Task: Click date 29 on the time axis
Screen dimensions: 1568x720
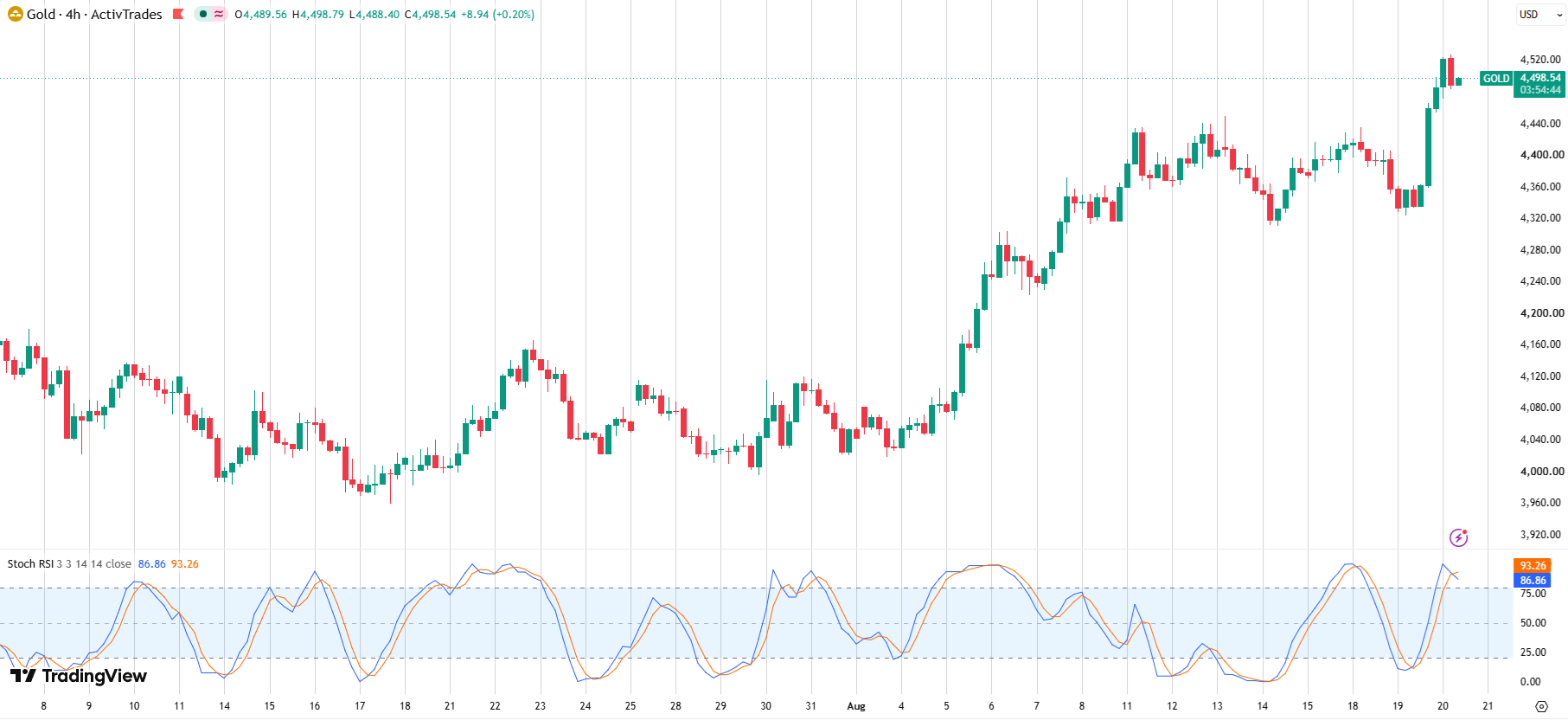Action: [720, 706]
